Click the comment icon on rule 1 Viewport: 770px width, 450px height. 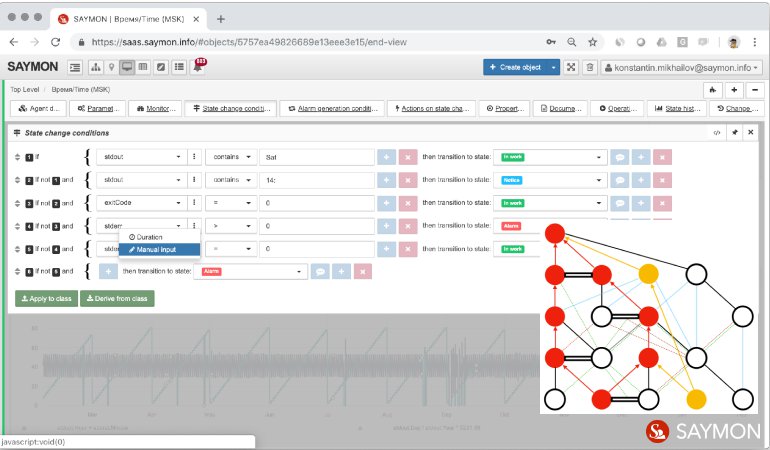pyautogui.click(x=620, y=157)
